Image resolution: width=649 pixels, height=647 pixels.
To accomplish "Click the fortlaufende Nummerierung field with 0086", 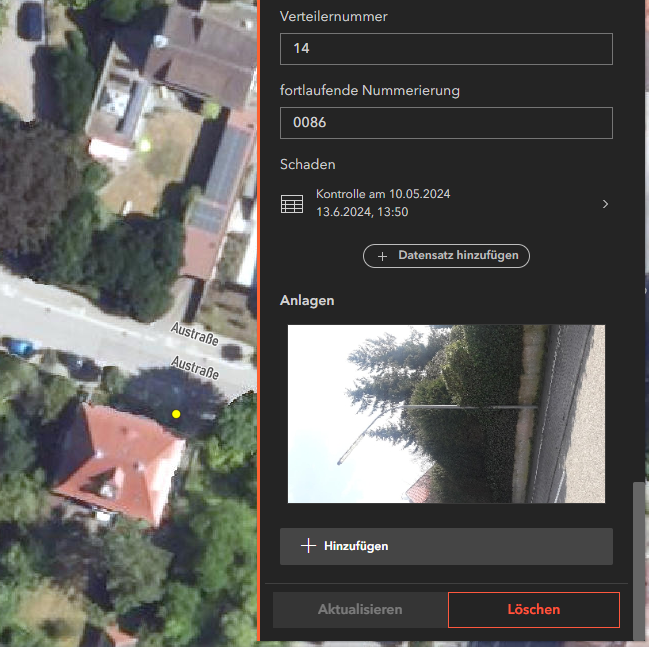I will tap(446, 123).
